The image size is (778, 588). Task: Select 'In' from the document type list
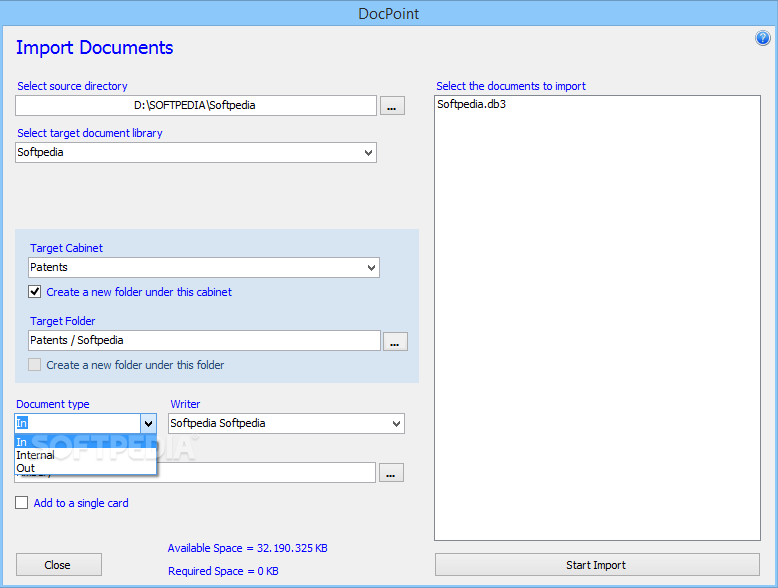tap(85, 442)
